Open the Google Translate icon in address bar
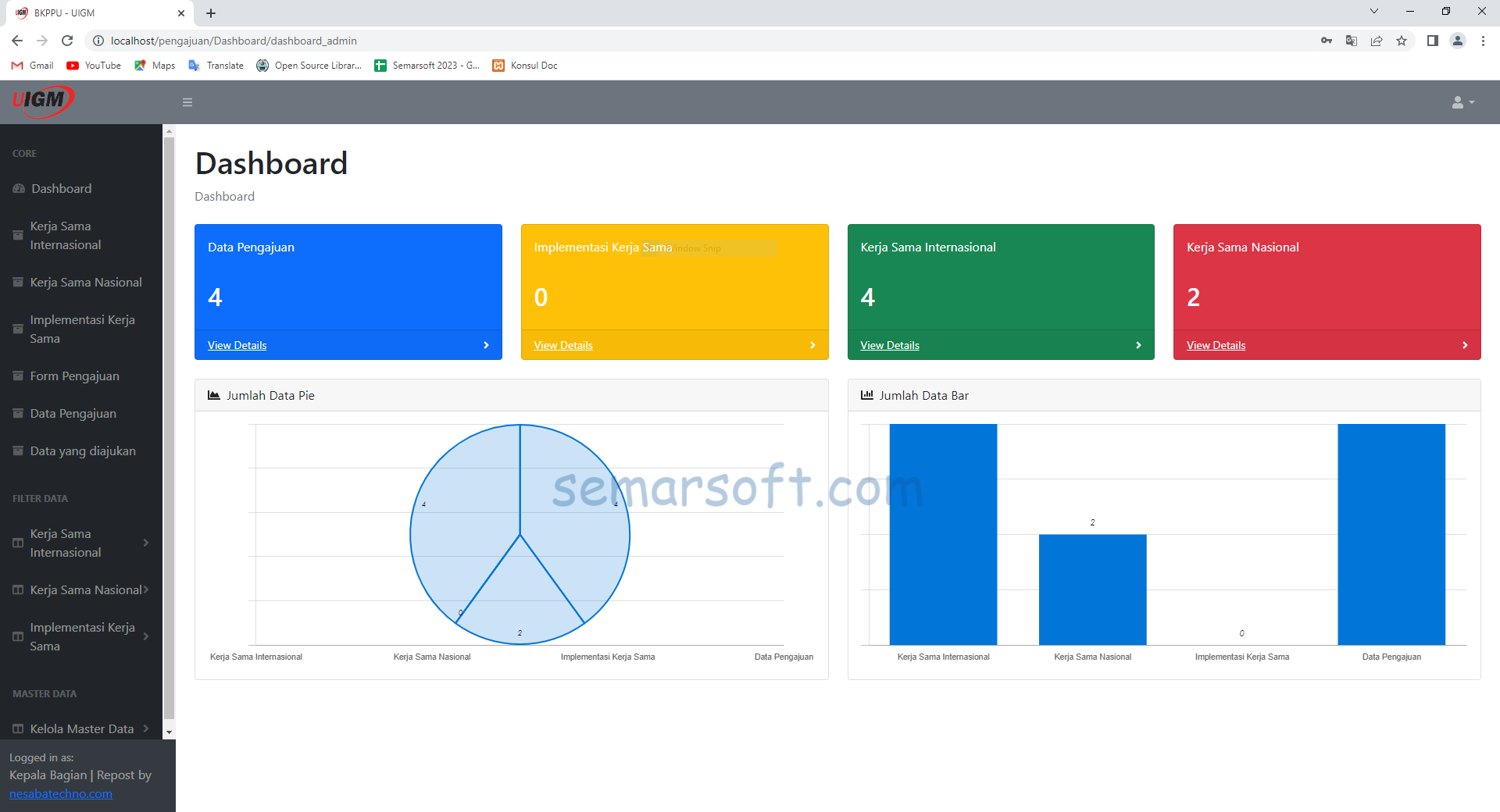The height and width of the screenshot is (812, 1500). point(1351,41)
